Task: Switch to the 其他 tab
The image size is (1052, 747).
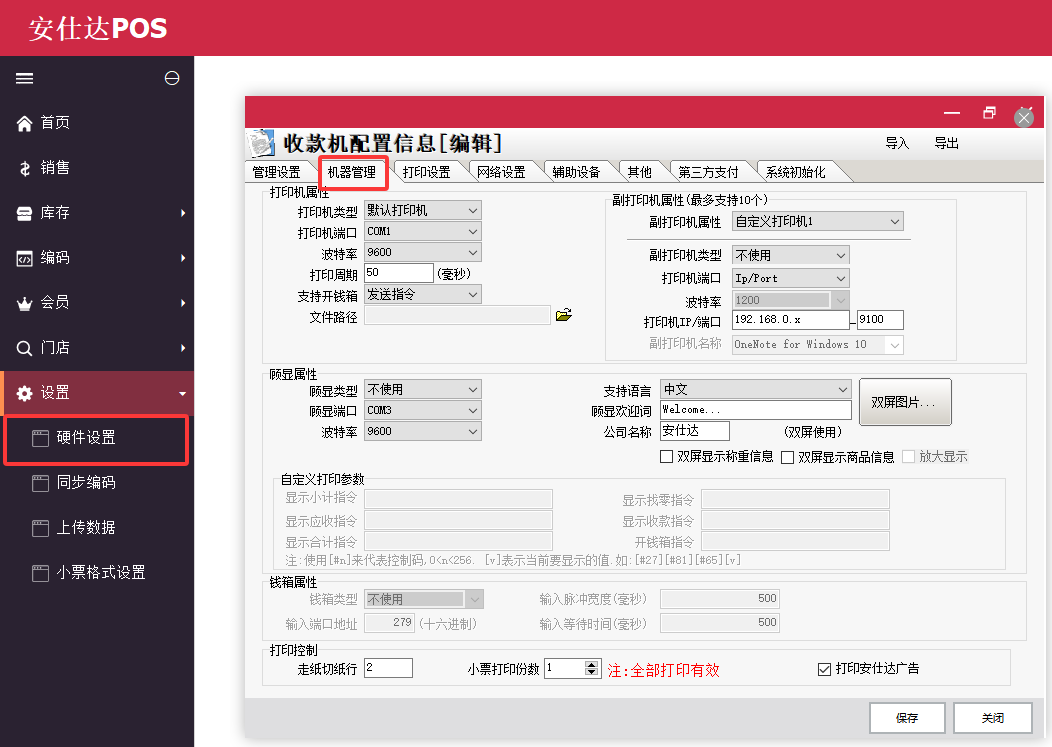Action: point(639,172)
